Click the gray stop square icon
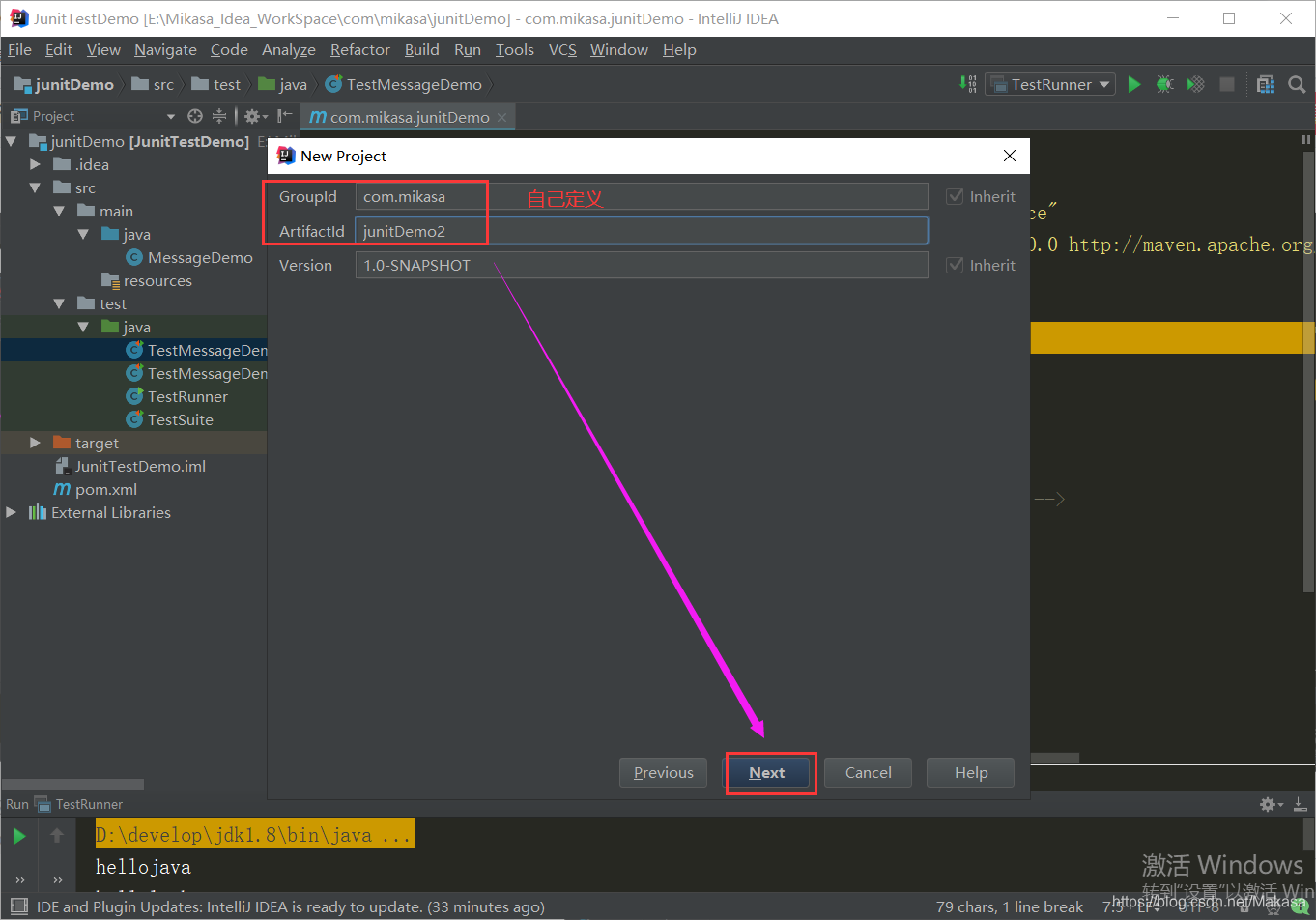This screenshot has width=1316, height=920. (x=1227, y=85)
